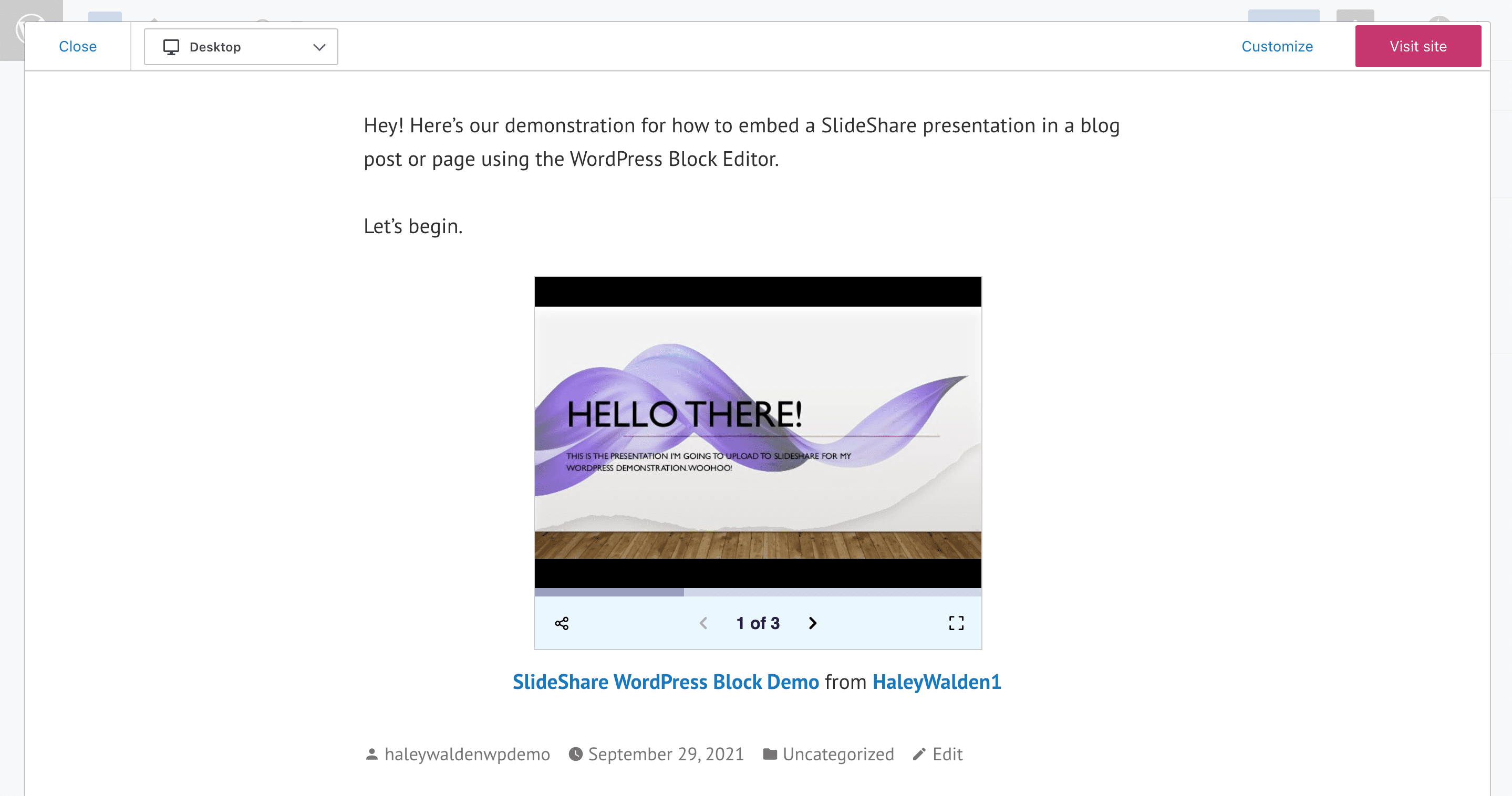Close the preview panel

(x=77, y=46)
